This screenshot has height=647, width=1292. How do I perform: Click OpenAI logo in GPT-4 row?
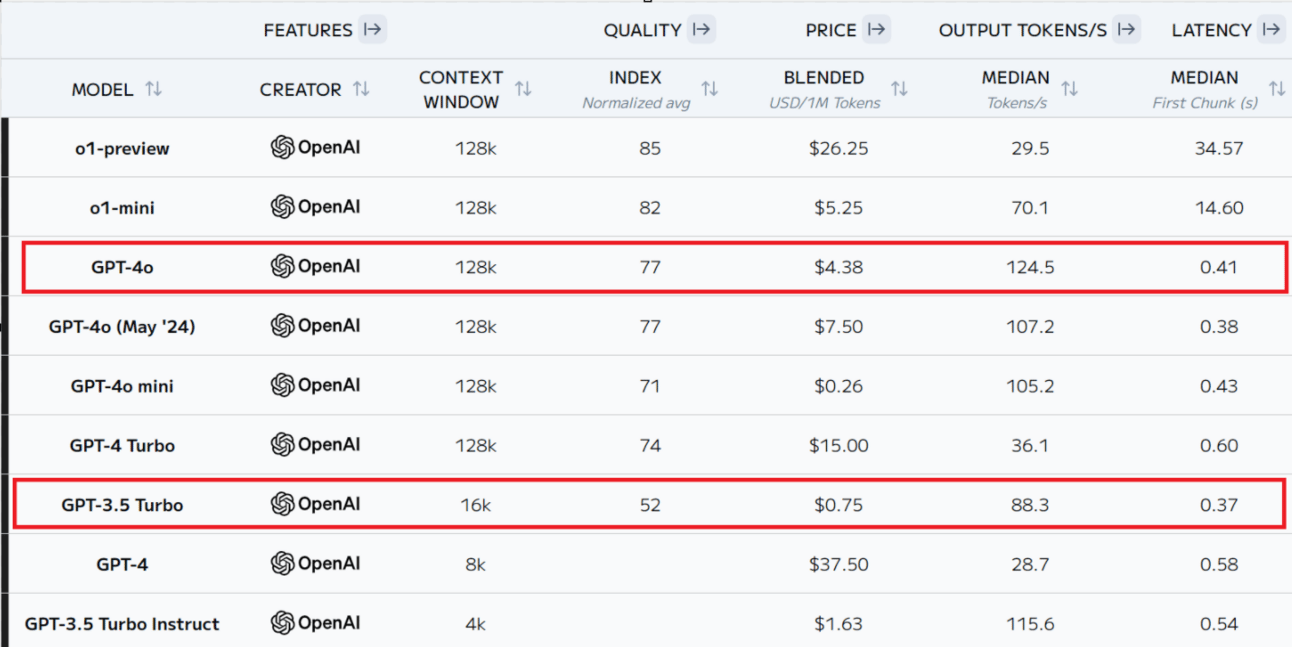point(315,564)
